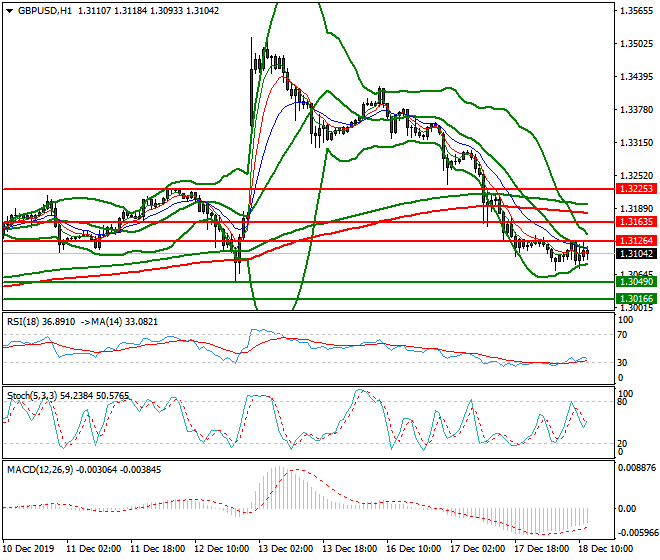Click the 12 Dec 10:00 time axis label
Image resolution: width=660 pixels, height=560 pixels.
click(222, 549)
